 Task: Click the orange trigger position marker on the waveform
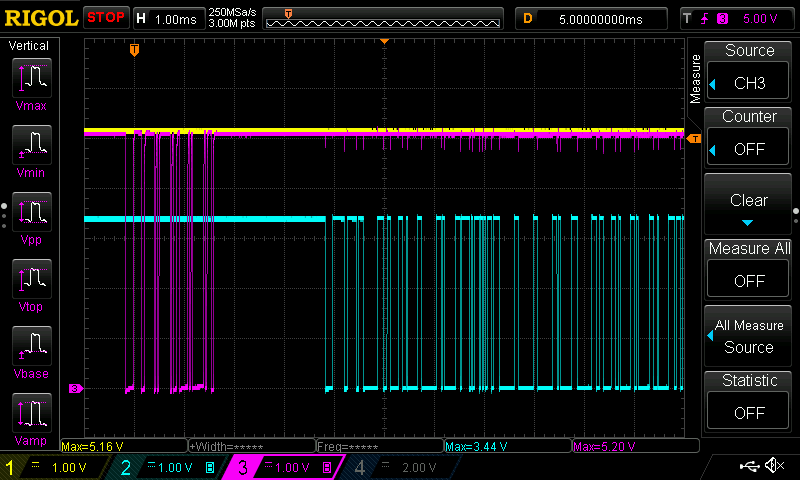(x=134, y=49)
